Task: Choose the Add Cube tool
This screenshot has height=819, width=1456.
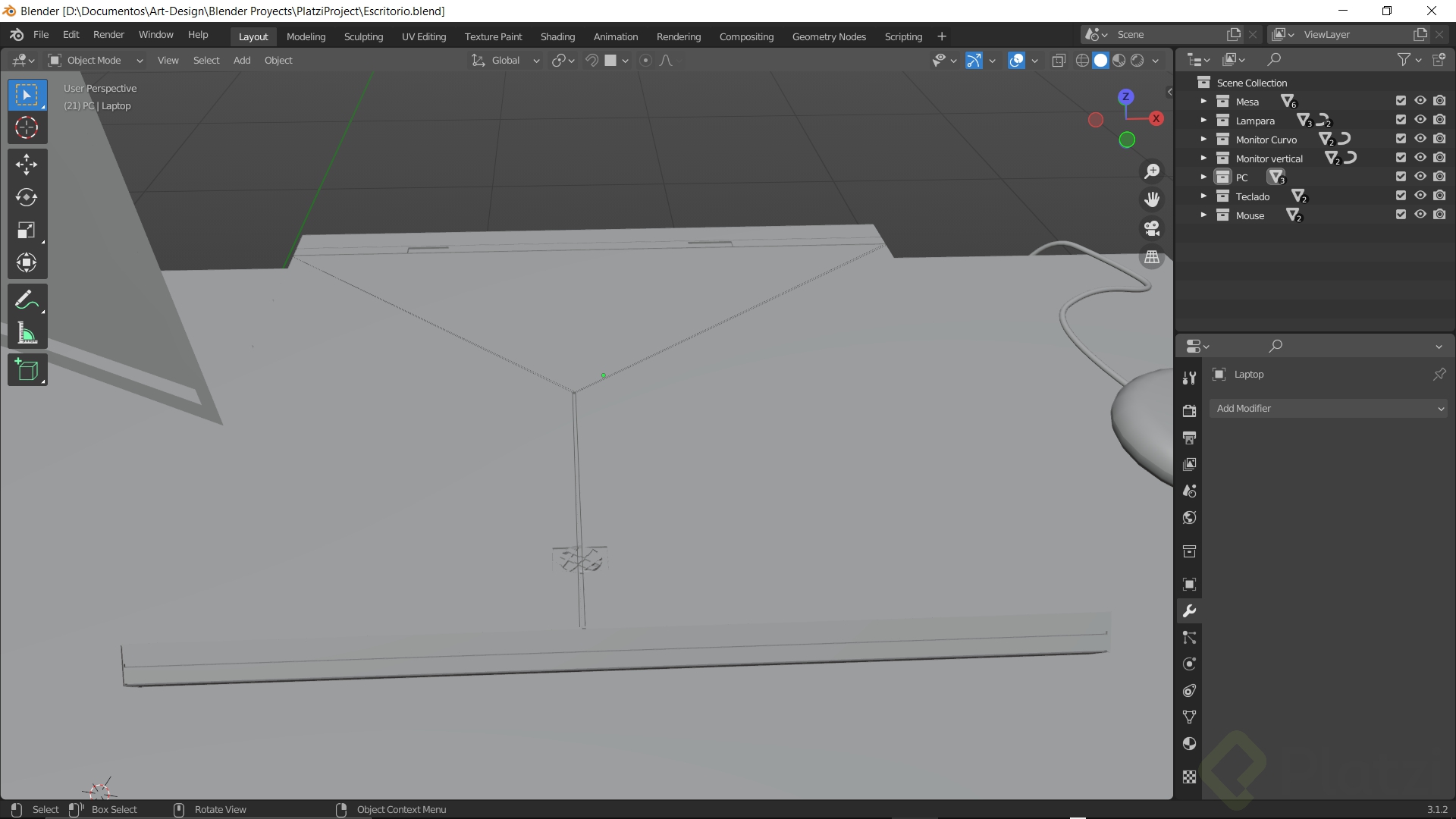Action: pyautogui.click(x=27, y=370)
